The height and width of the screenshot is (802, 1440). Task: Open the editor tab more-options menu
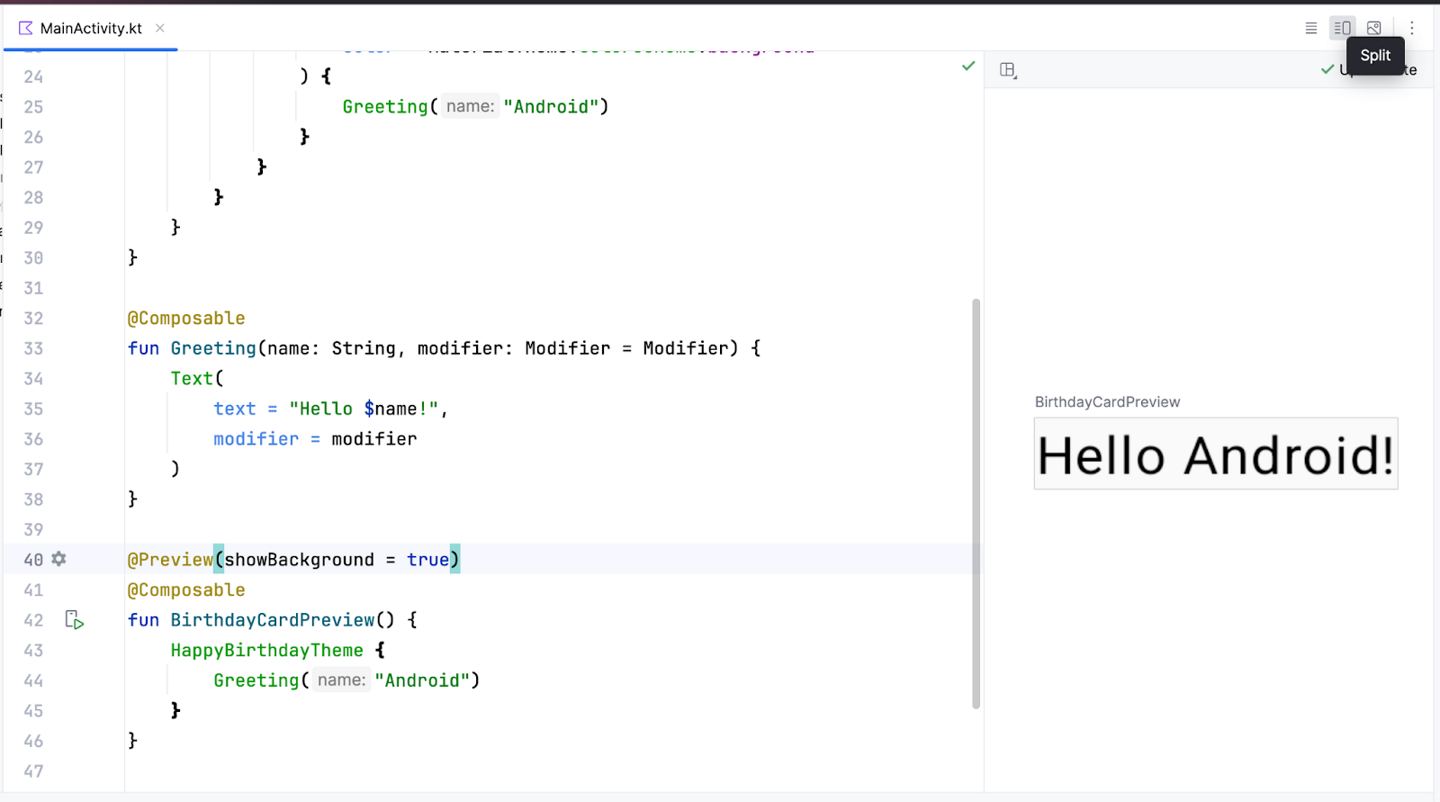click(1412, 28)
